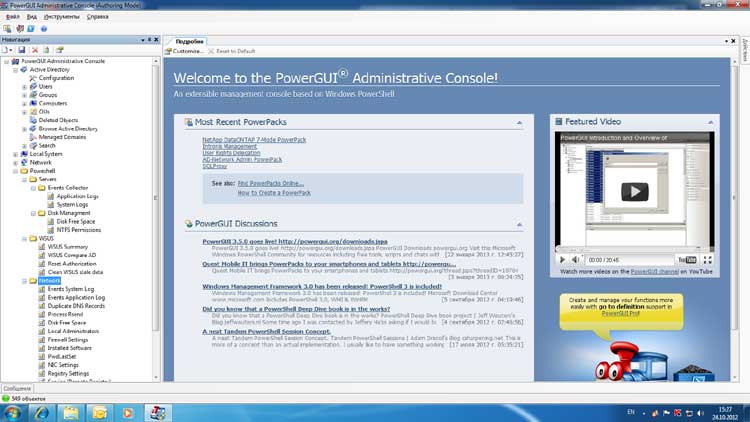Click the red X delete icon in navigation toolbar
The height and width of the screenshot is (422, 750).
35,50
